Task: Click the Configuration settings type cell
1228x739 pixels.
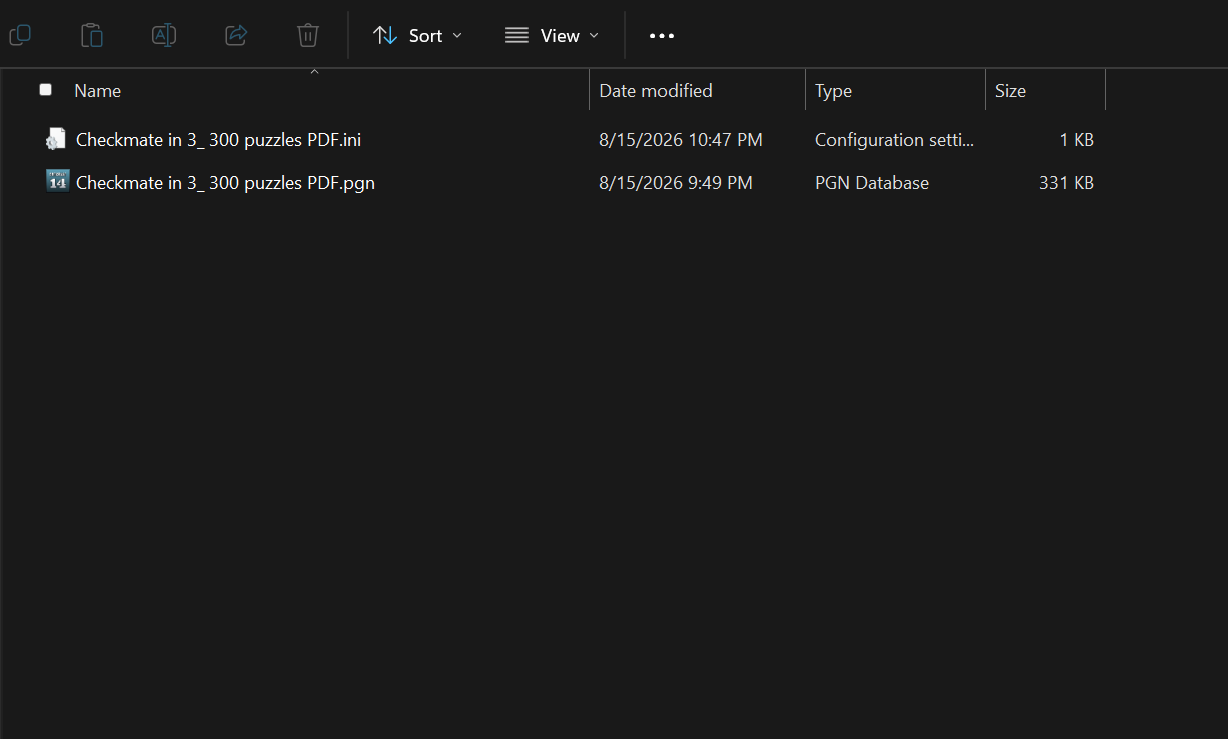Action: coord(894,140)
